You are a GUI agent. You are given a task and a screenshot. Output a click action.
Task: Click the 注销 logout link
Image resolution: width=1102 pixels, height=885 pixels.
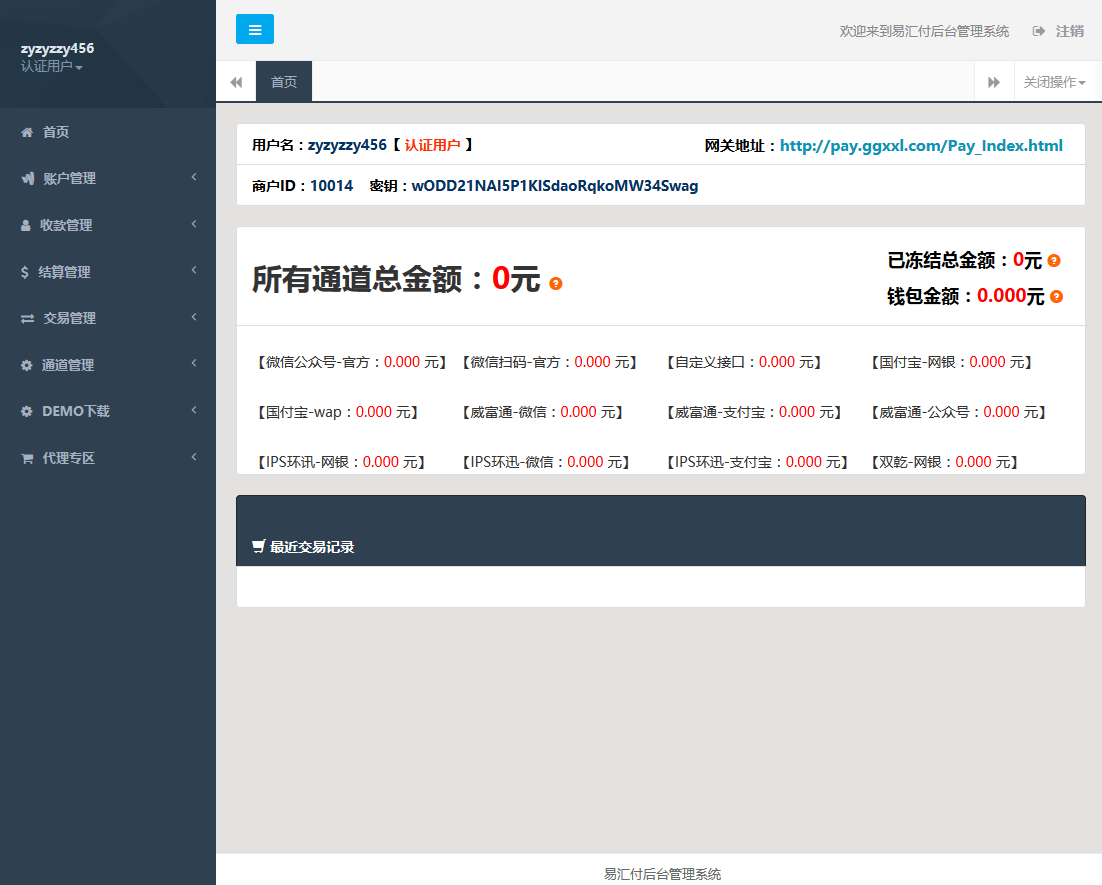pyautogui.click(x=1069, y=31)
